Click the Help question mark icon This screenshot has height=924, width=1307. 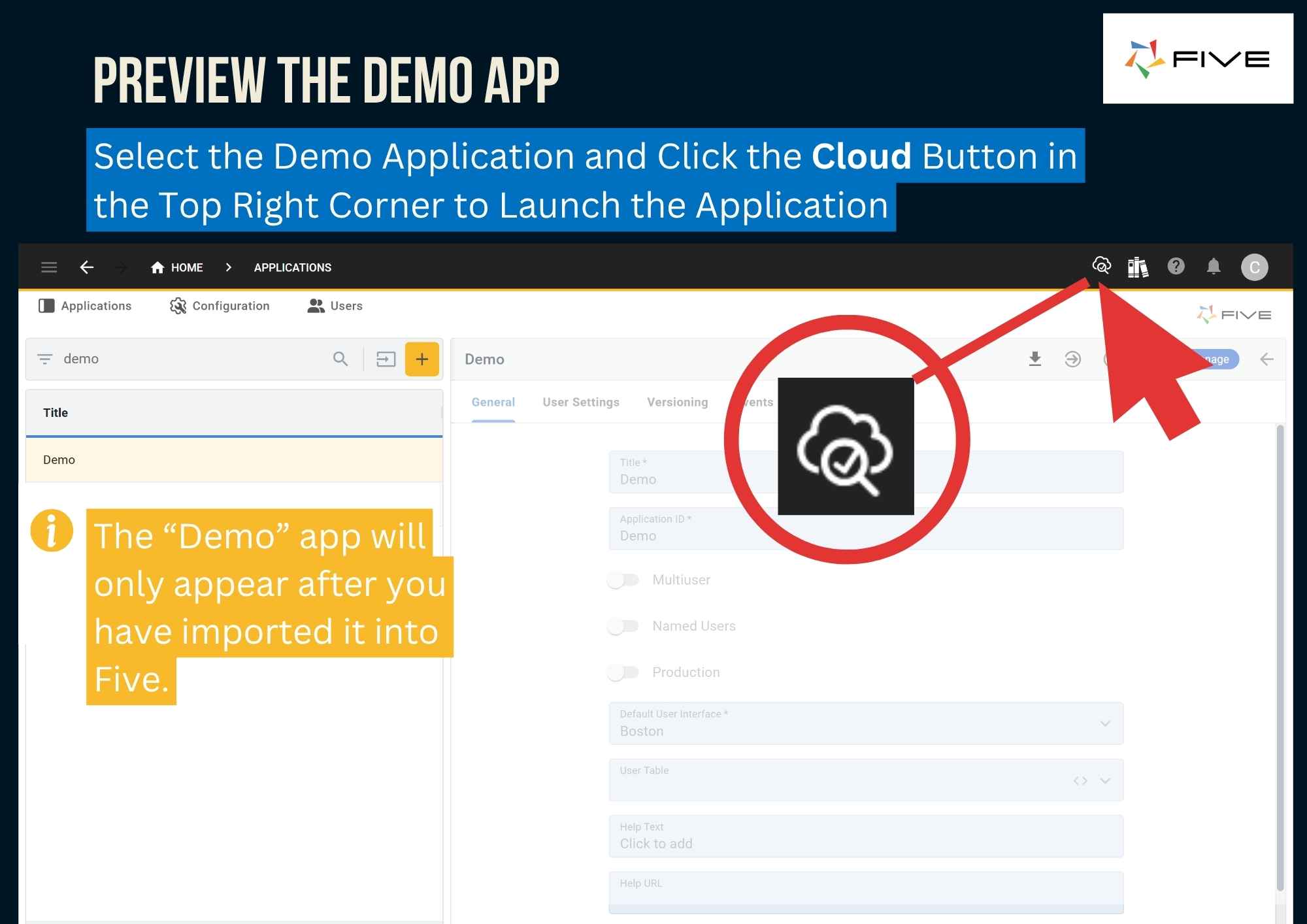click(1176, 267)
